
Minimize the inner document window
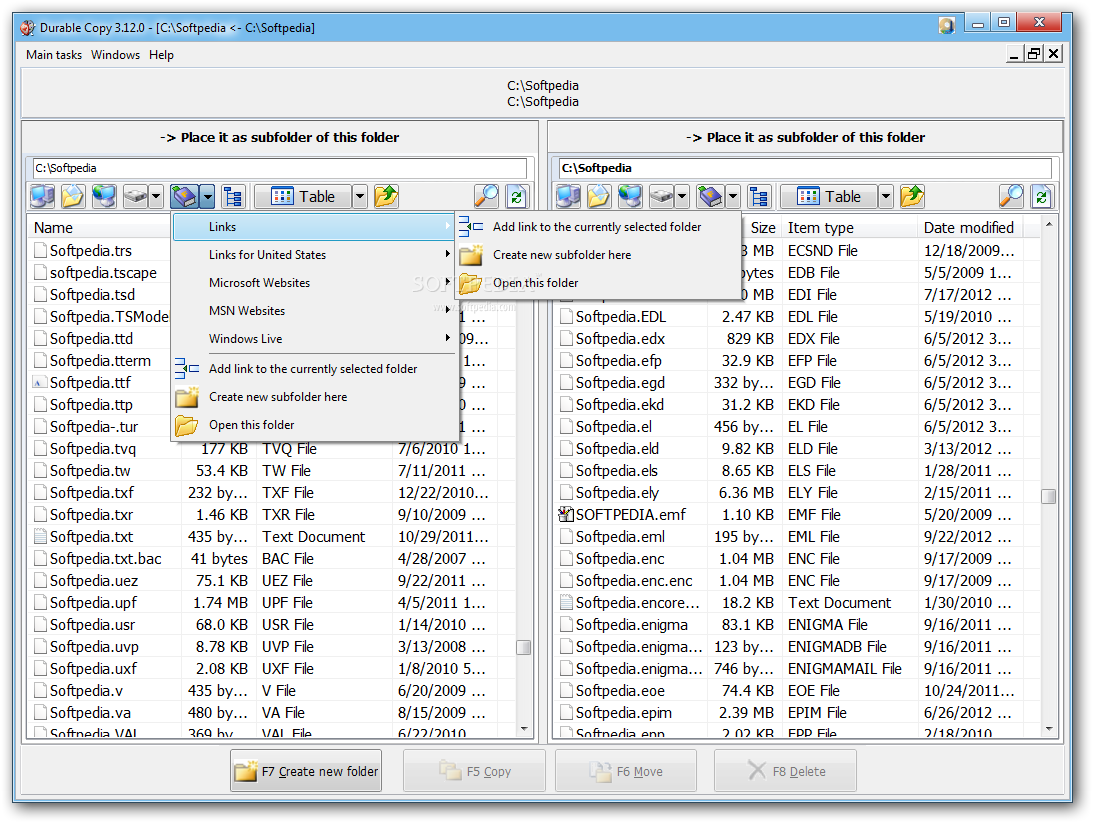[1015, 54]
